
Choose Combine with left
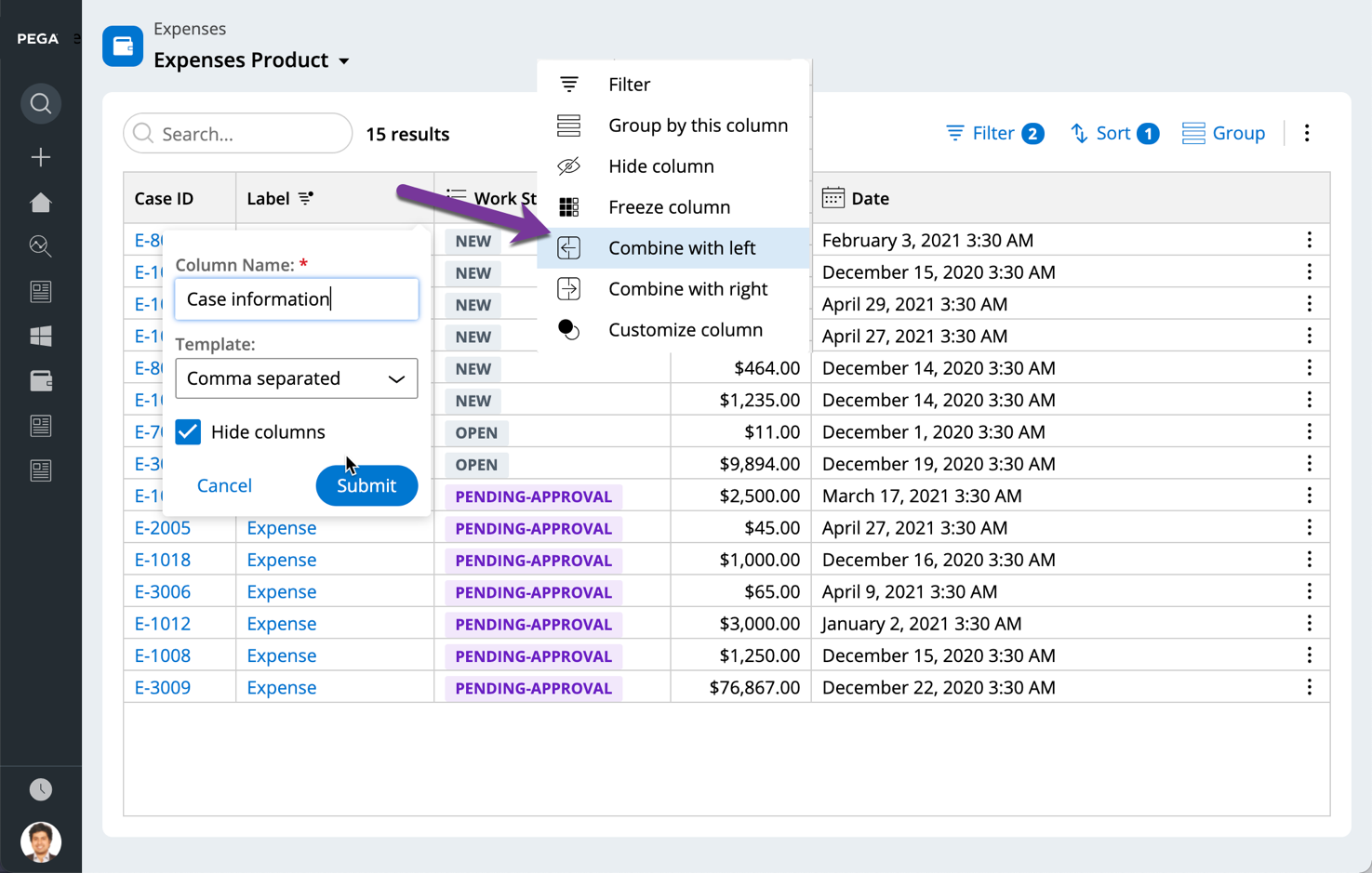point(673,247)
